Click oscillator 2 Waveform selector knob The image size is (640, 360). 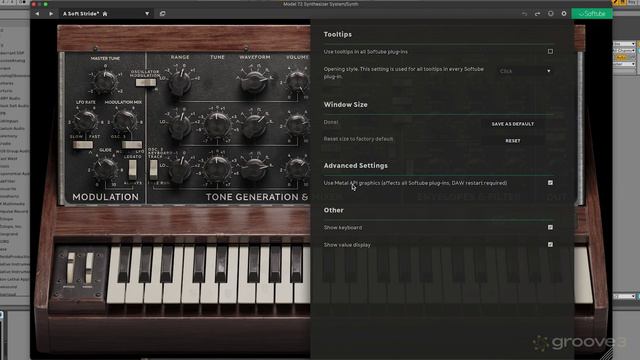pyautogui.click(x=254, y=125)
